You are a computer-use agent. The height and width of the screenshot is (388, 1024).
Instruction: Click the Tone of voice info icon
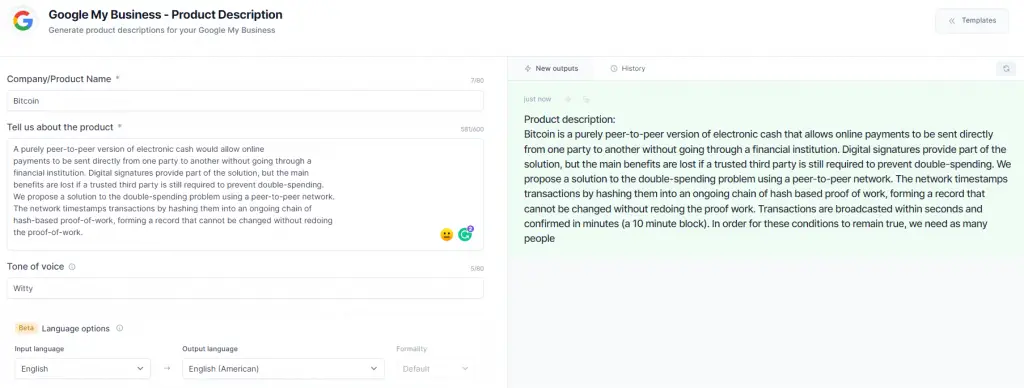click(72, 267)
